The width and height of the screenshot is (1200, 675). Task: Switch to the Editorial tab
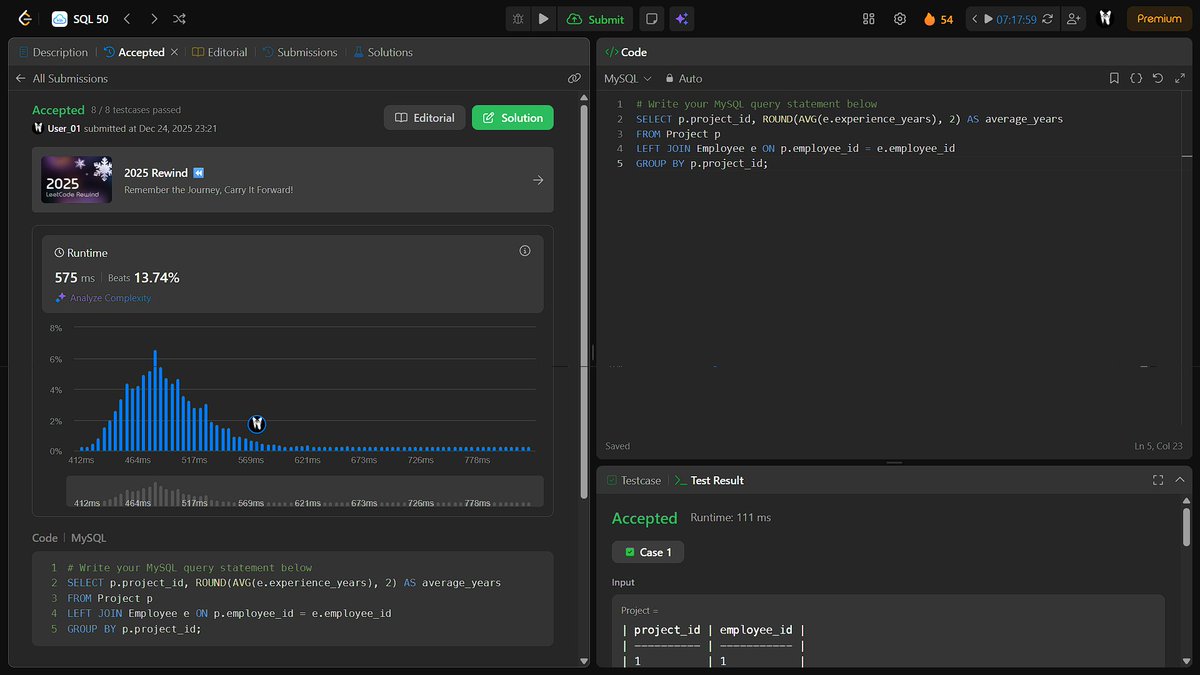(x=219, y=52)
